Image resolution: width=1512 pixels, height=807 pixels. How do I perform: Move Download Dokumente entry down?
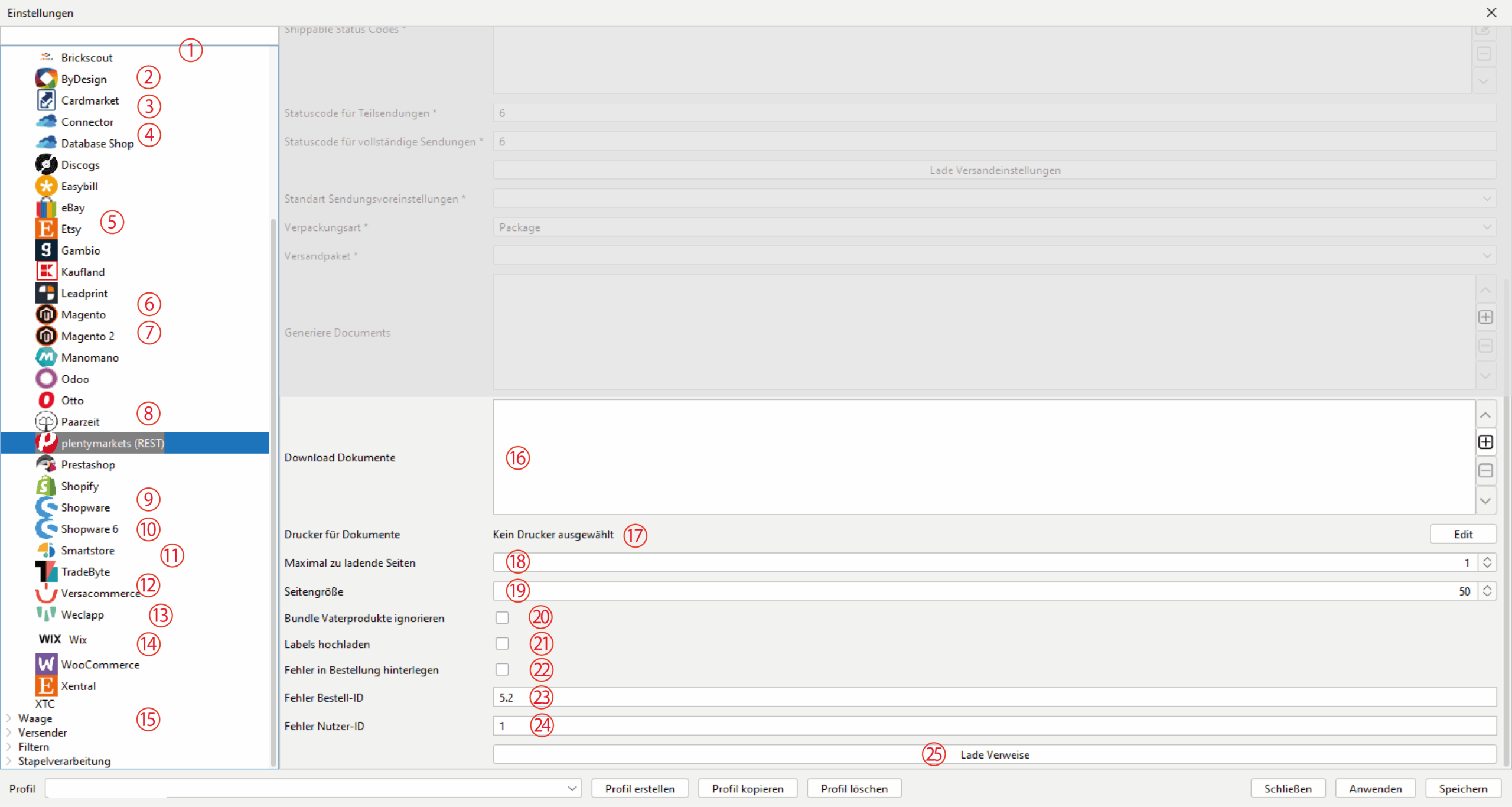point(1485,501)
